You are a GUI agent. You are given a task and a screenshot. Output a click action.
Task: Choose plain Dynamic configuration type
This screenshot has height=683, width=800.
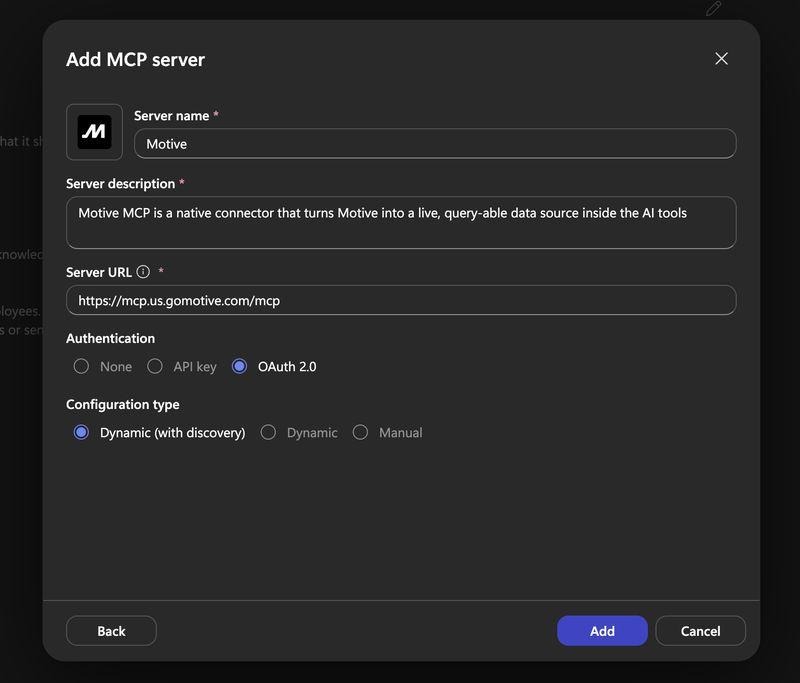pyautogui.click(x=268, y=433)
